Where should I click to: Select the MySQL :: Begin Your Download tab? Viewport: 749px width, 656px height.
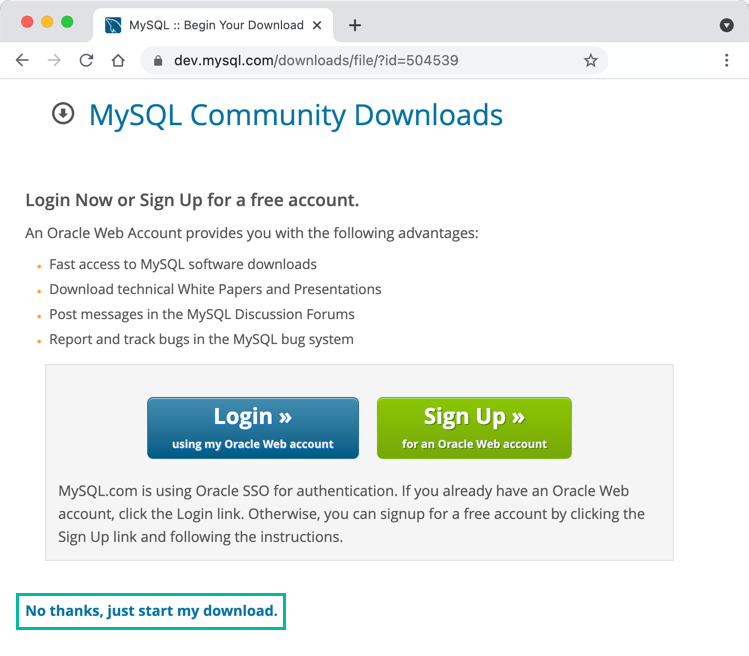tap(213, 25)
